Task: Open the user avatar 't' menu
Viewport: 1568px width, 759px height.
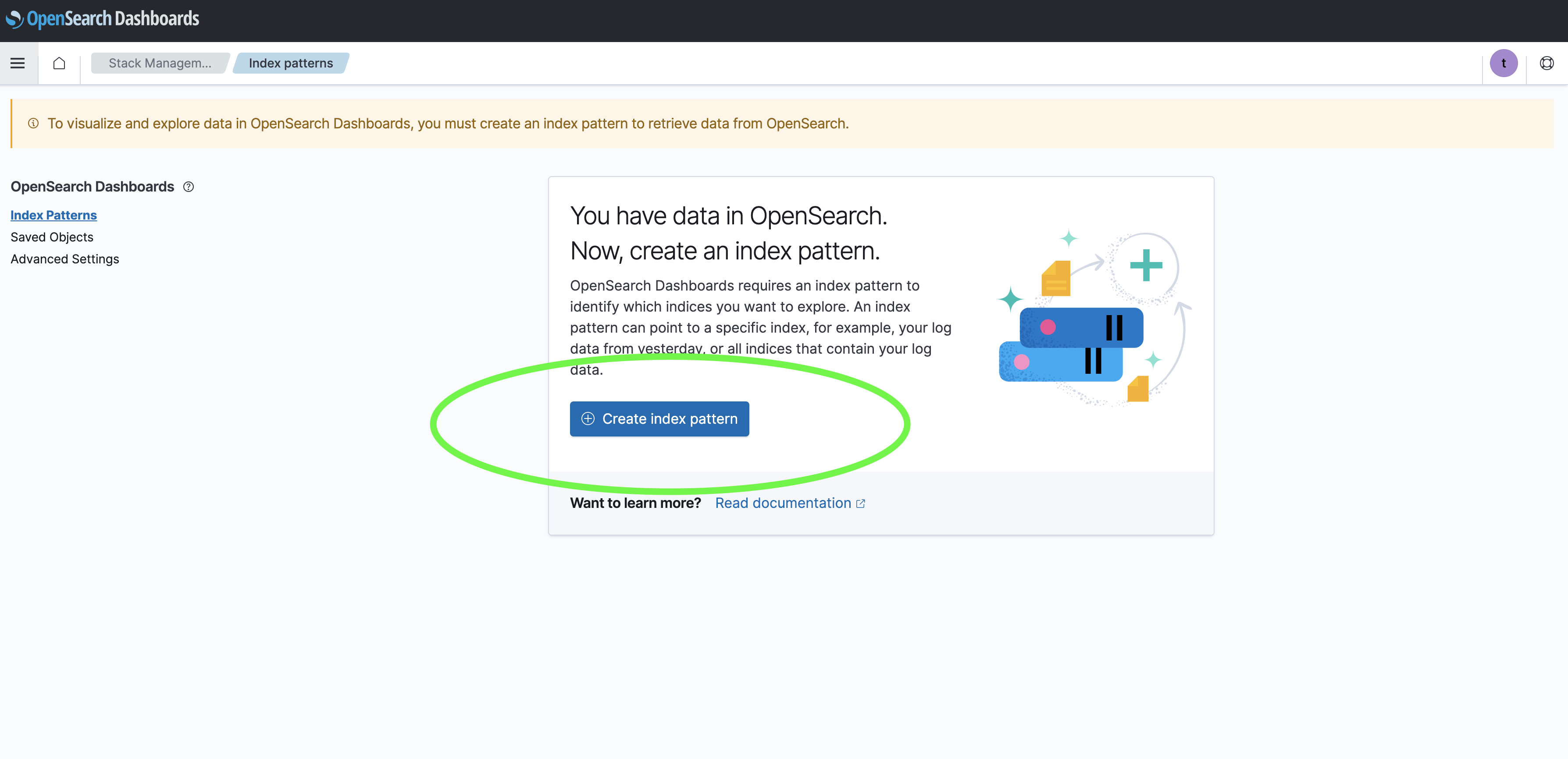Action: coord(1503,63)
